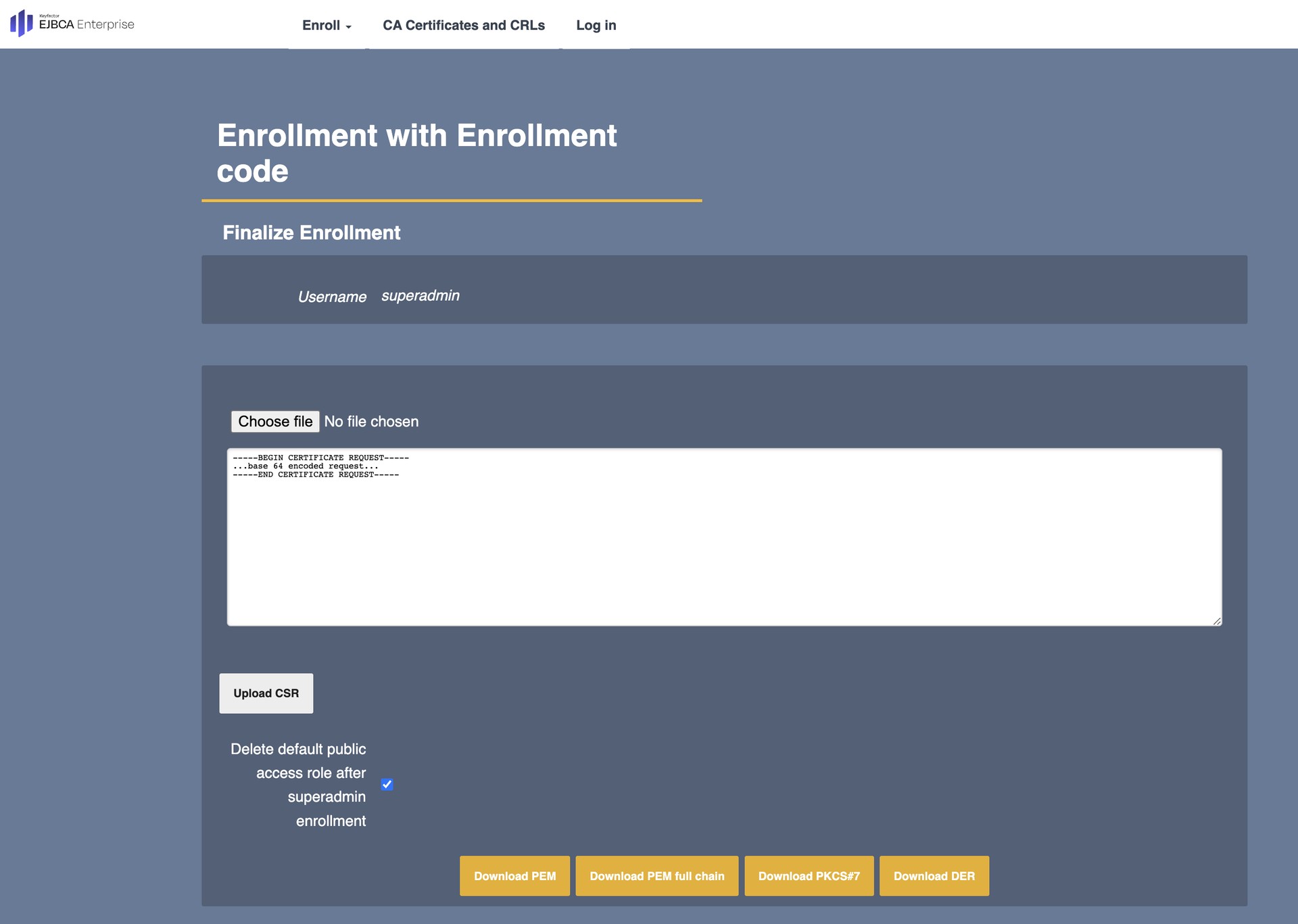
Task: Click the superadmin username value
Action: pos(420,296)
